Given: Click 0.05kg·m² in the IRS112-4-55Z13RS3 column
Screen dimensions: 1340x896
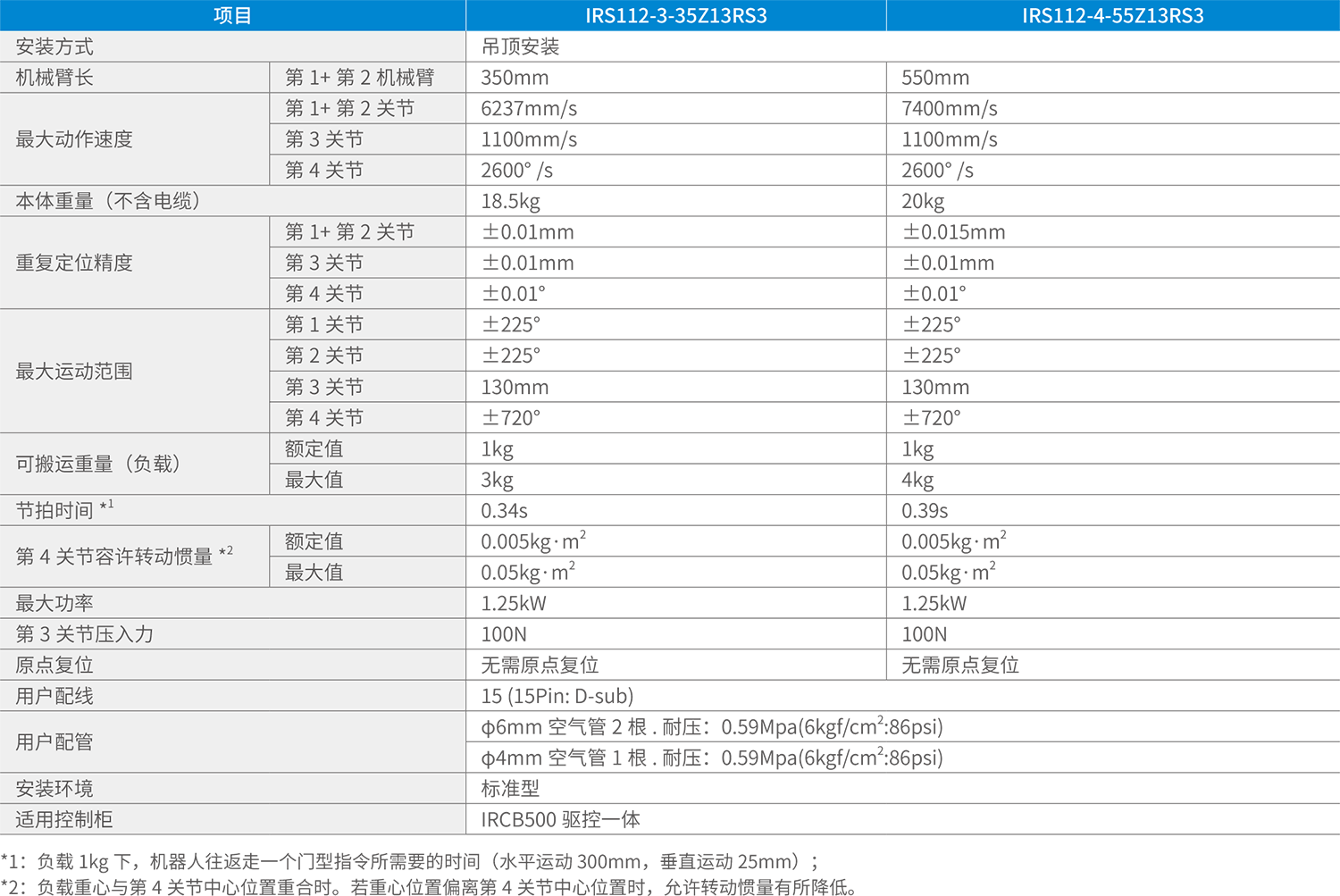Looking at the screenshot, I should point(949,572).
